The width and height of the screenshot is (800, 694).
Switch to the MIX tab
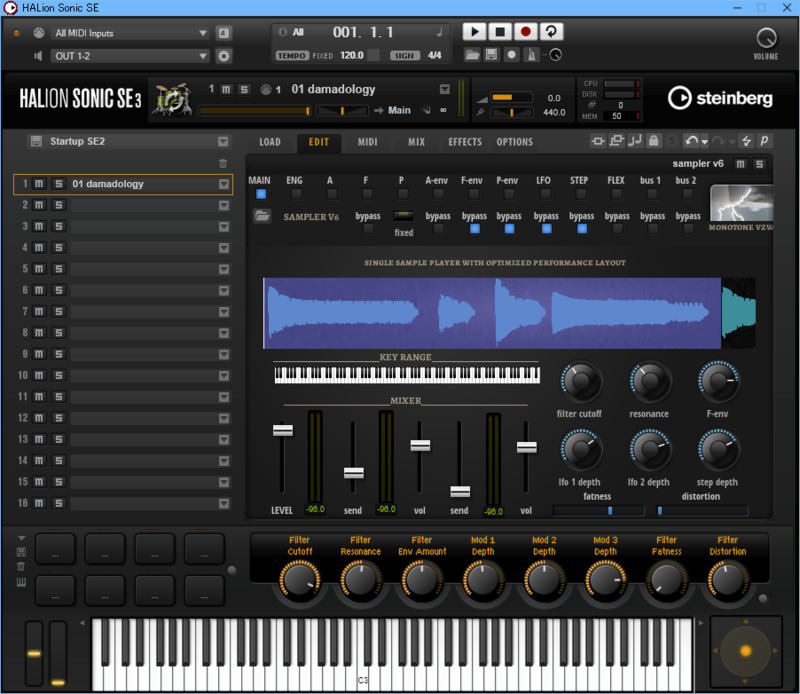click(416, 142)
